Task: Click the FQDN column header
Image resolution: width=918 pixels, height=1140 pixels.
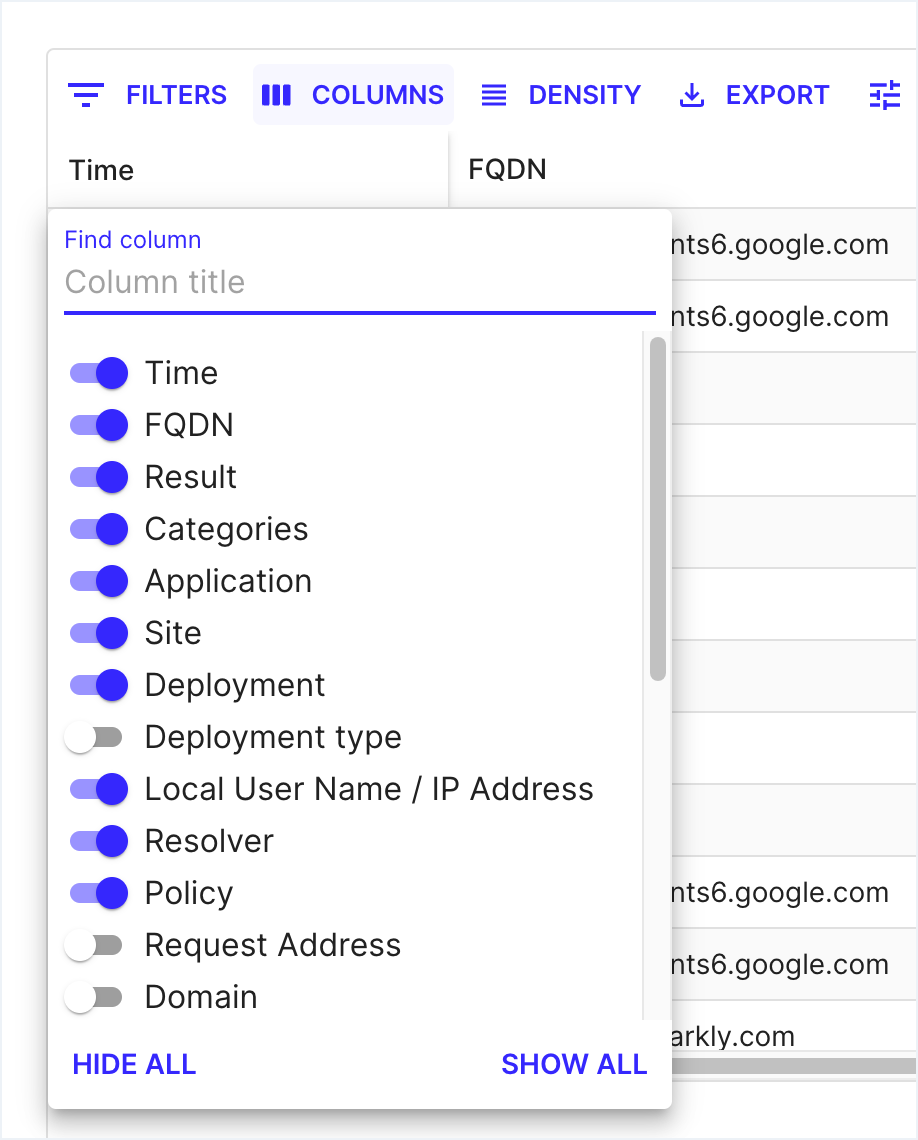Action: point(506,169)
